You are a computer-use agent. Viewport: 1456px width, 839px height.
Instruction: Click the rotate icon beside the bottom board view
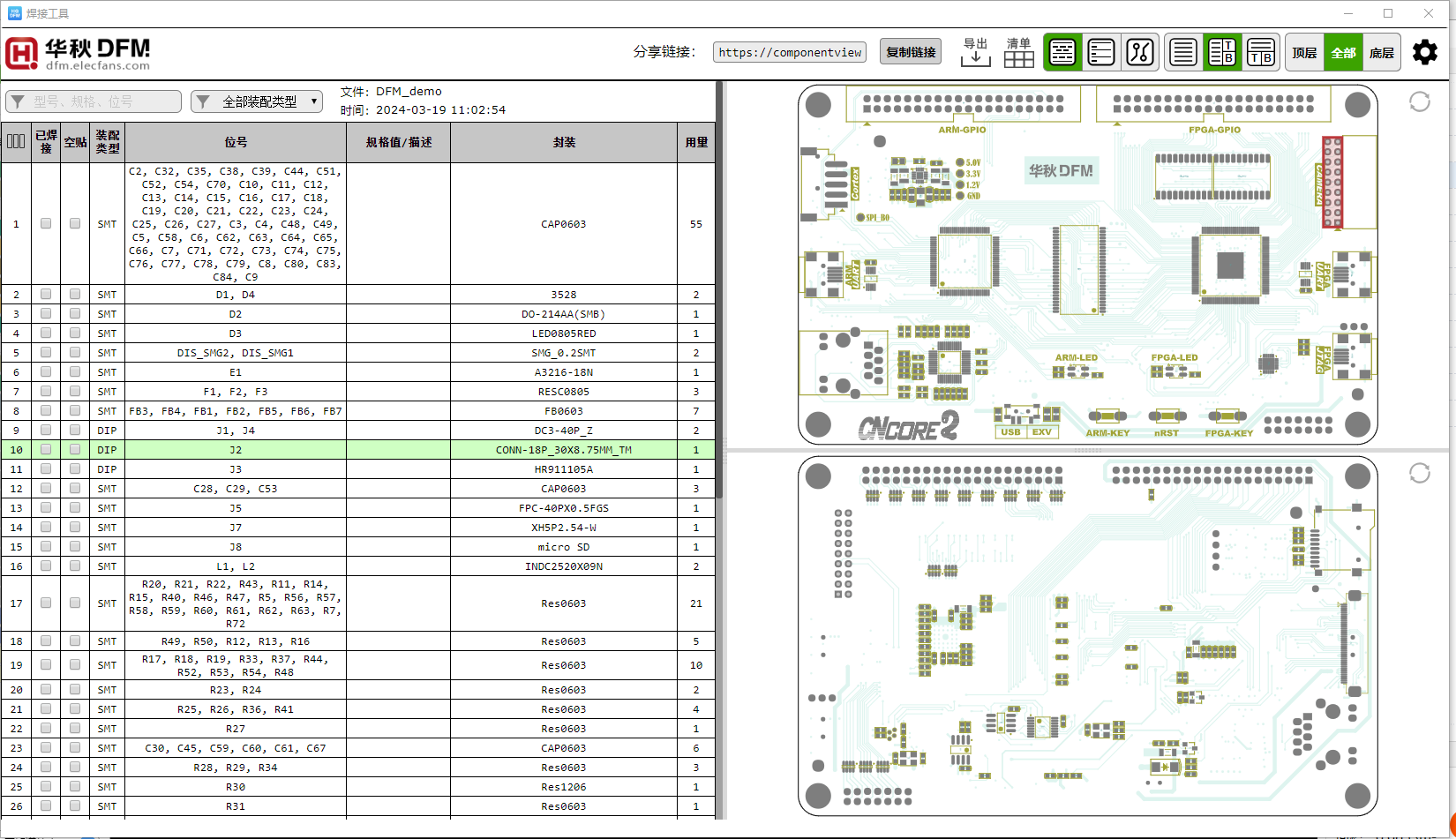[1420, 474]
